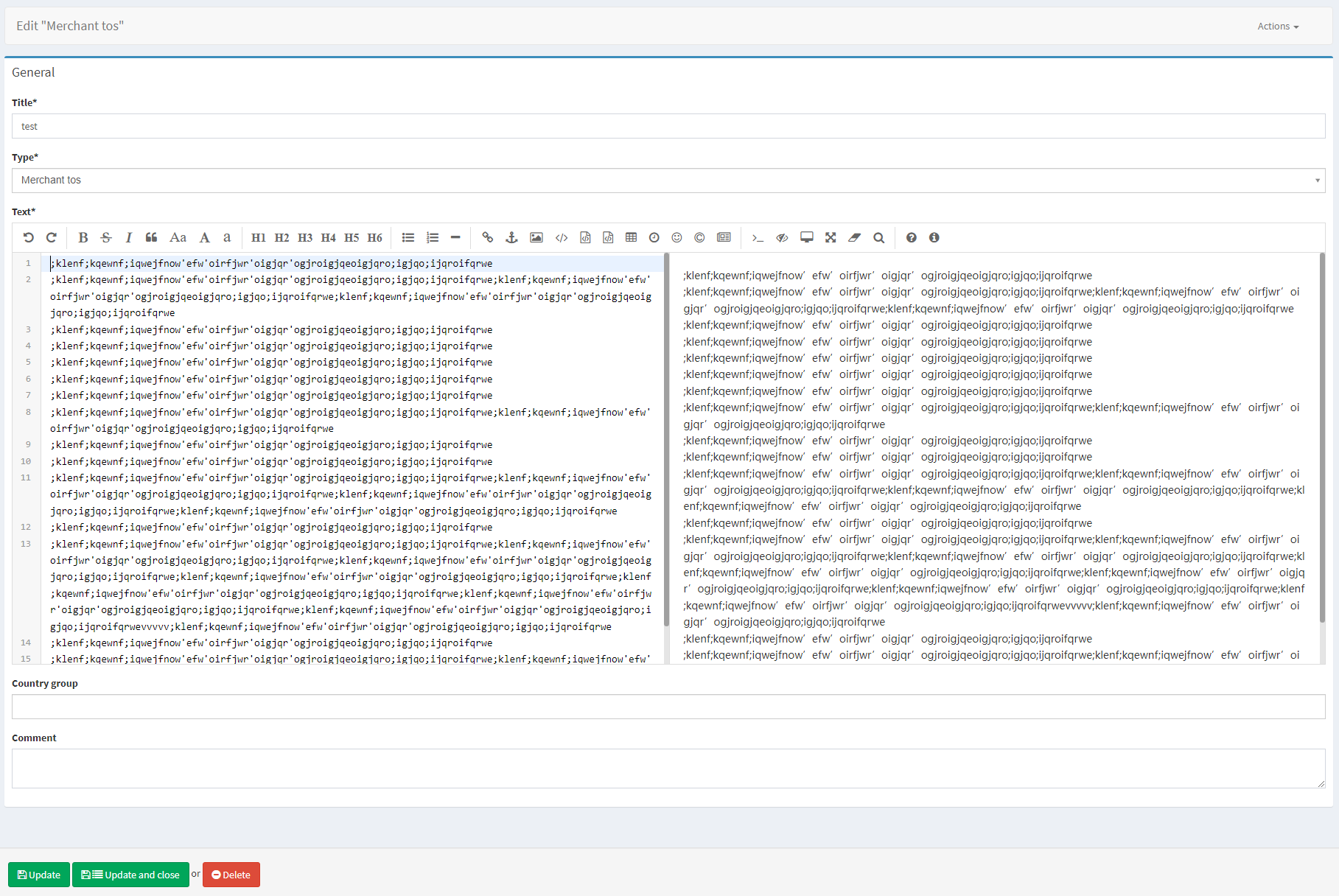
Task: Click the preview pane vertical scrollbar
Action: pyautogui.click(x=1322, y=442)
